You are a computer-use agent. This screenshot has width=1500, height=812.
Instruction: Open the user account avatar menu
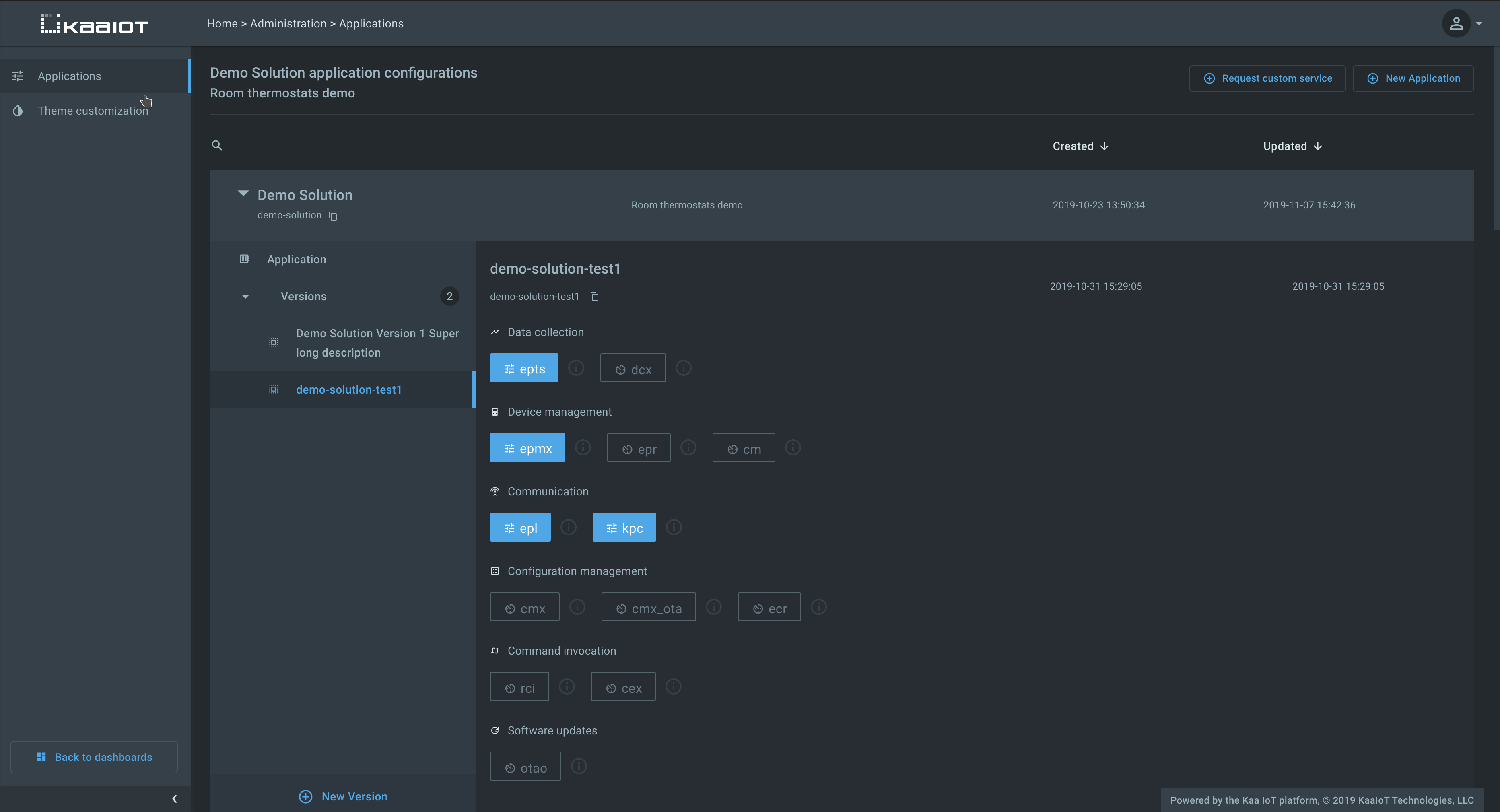pos(1456,23)
